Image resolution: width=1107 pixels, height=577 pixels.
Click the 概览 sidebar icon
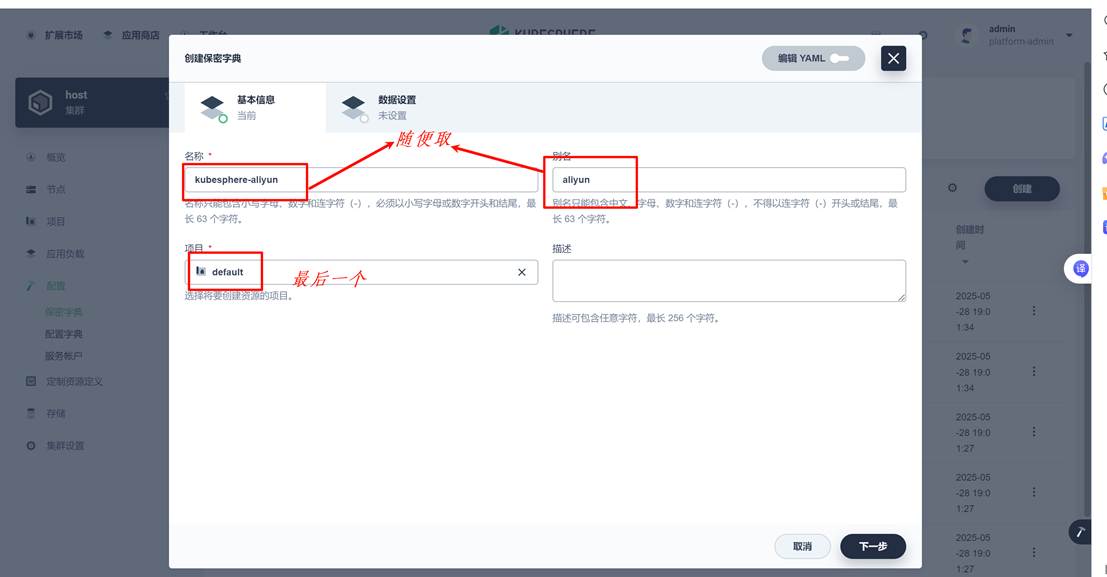[x=30, y=157]
